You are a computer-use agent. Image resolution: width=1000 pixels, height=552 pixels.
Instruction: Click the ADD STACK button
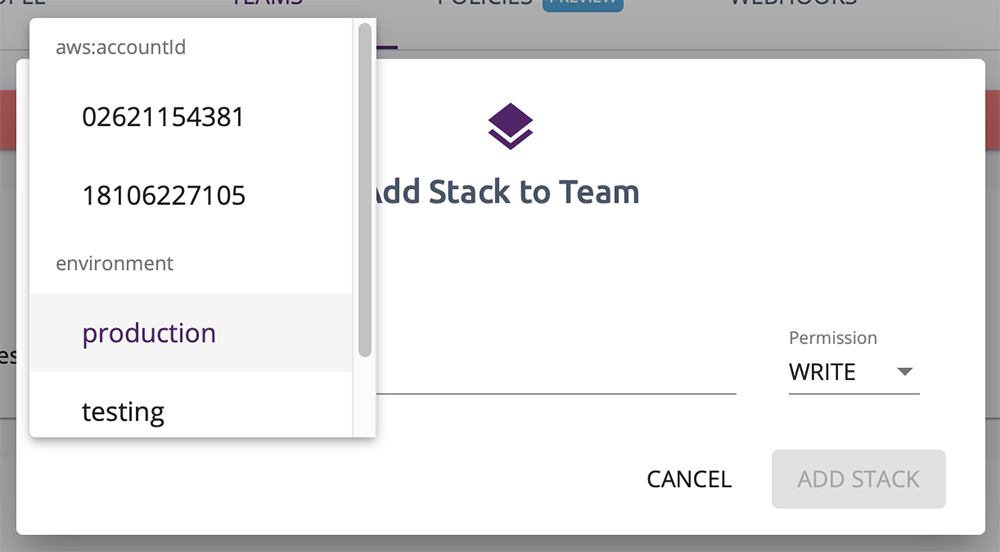coord(858,479)
